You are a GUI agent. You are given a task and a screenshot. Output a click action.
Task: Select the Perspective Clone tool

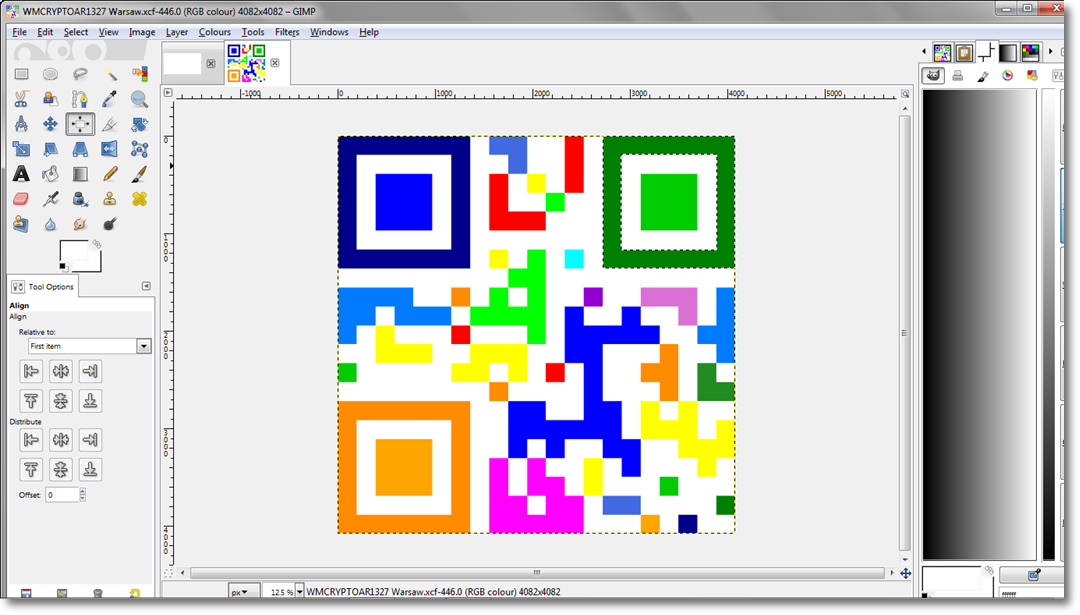[21, 224]
